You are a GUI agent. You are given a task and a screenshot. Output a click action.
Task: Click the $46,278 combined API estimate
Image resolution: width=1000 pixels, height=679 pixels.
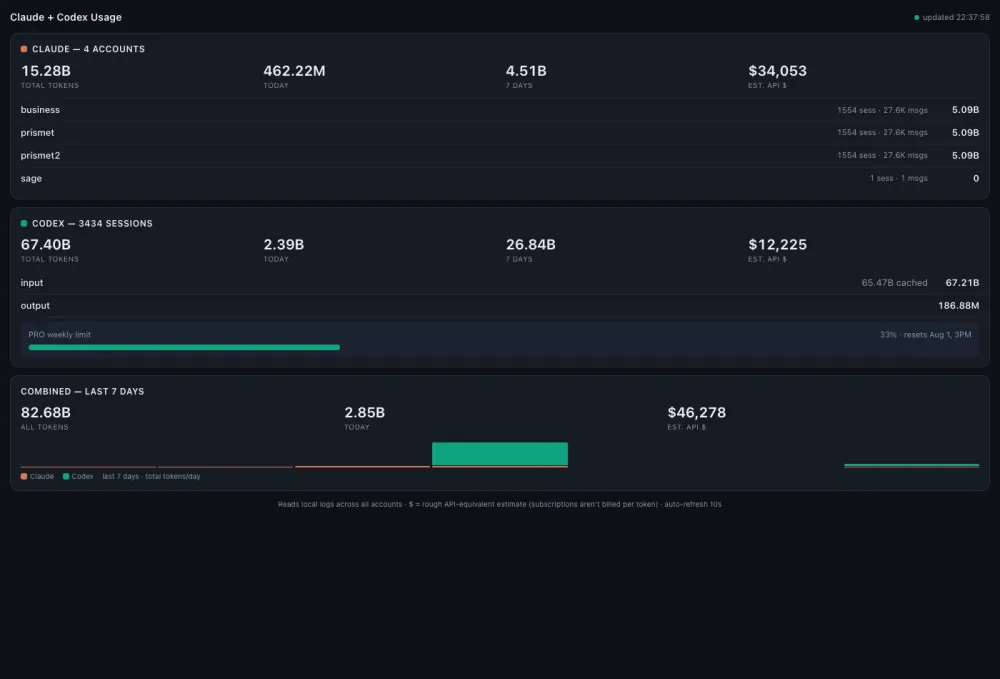click(696, 413)
